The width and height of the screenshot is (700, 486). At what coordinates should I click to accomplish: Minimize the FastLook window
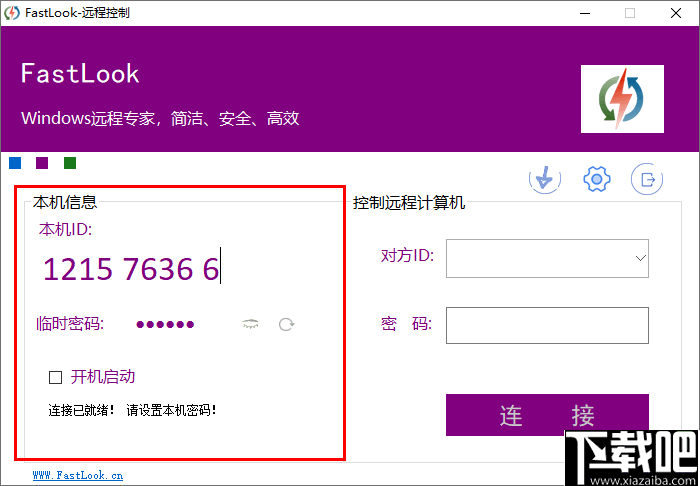click(583, 13)
